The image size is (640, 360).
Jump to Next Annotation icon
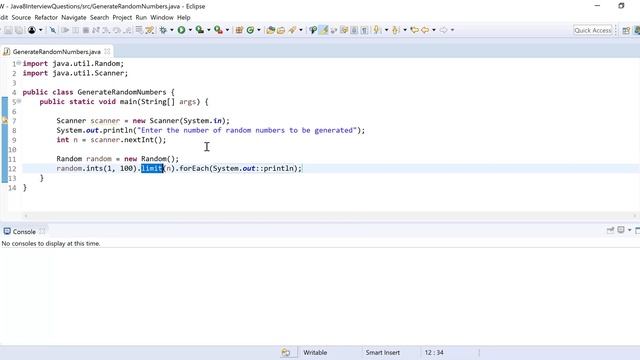point(376,30)
